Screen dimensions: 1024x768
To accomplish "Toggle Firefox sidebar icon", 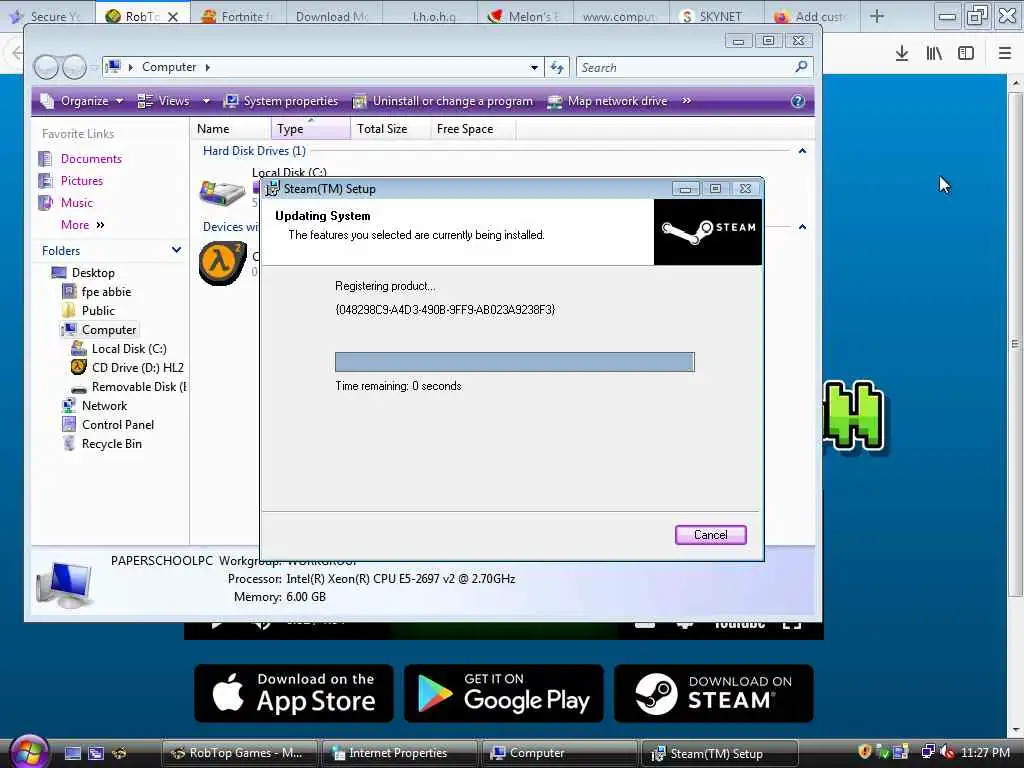I will pos(966,54).
